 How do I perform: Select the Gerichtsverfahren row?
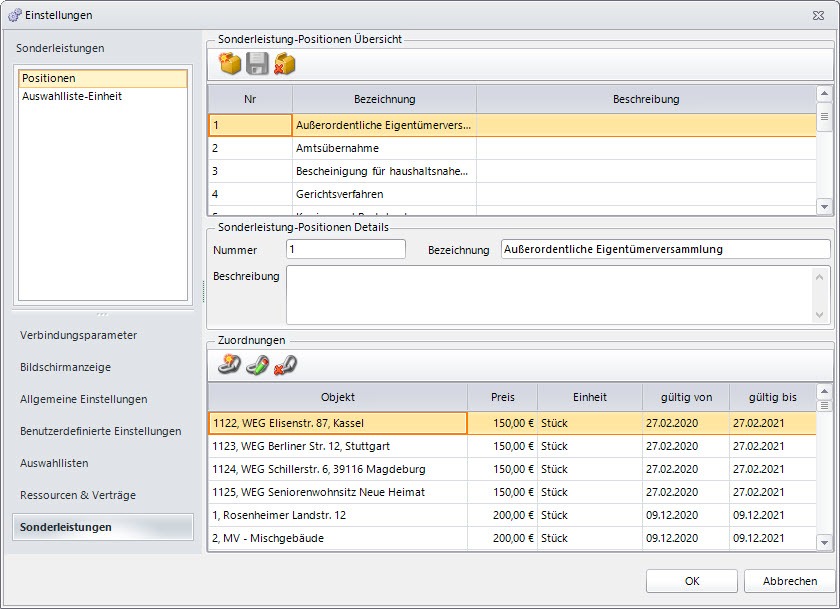(x=512, y=194)
